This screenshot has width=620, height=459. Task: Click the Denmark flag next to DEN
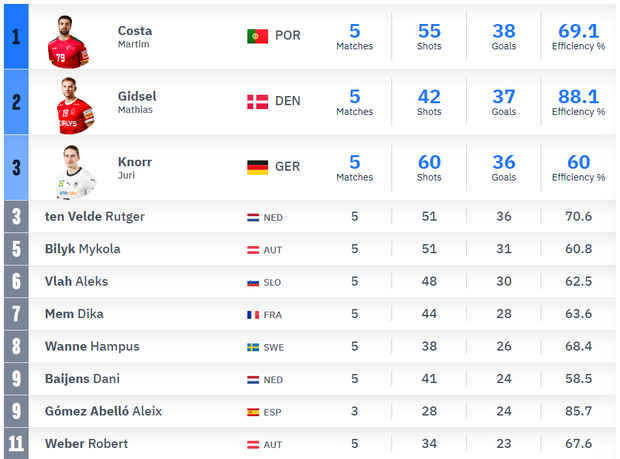tap(257, 102)
